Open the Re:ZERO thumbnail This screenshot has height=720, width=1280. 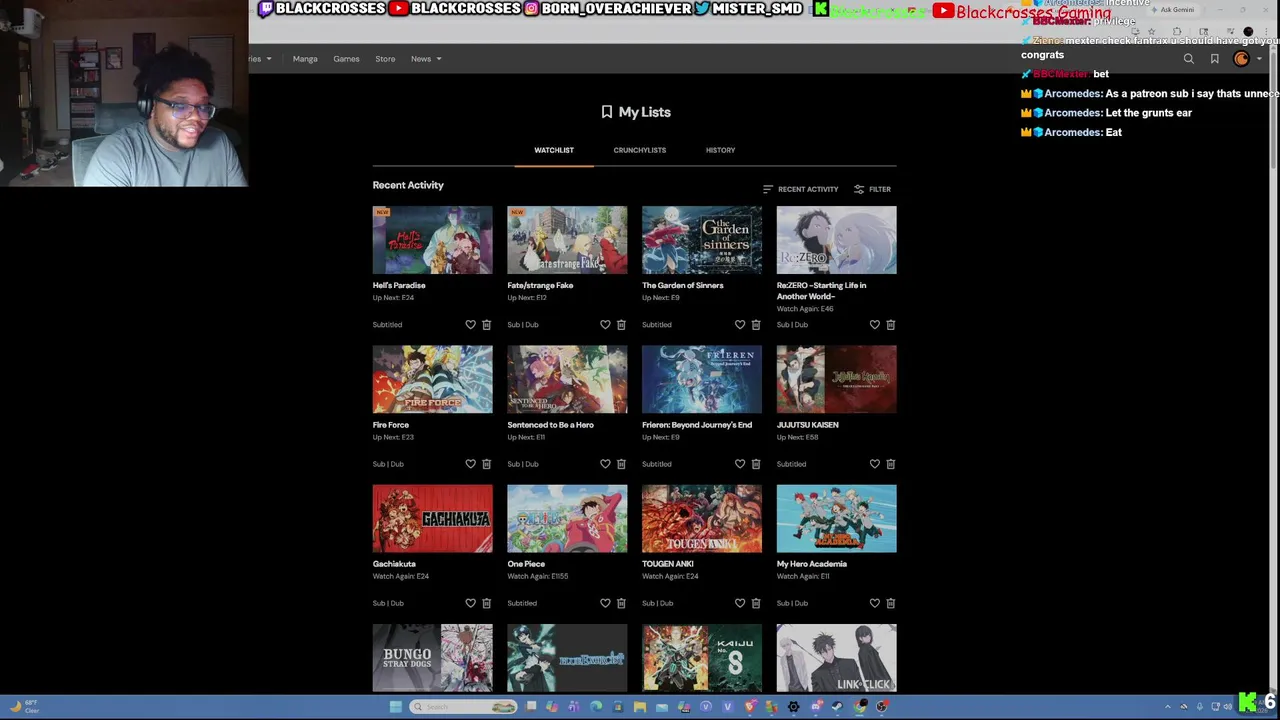click(837, 240)
